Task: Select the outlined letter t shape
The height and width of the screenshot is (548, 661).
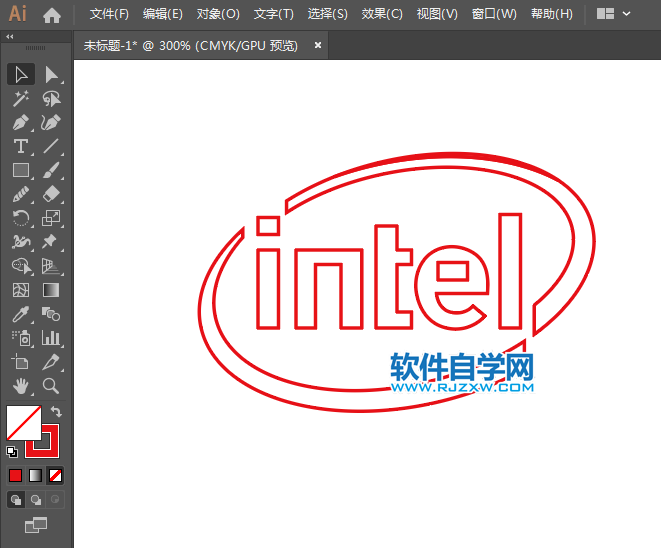Action: [x=393, y=277]
